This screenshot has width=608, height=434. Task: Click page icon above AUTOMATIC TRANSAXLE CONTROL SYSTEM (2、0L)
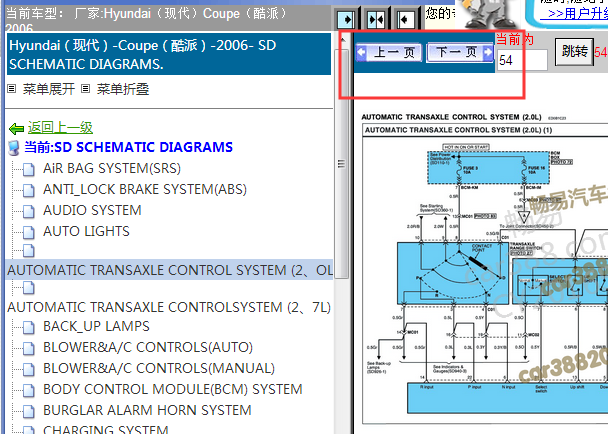(x=28, y=251)
